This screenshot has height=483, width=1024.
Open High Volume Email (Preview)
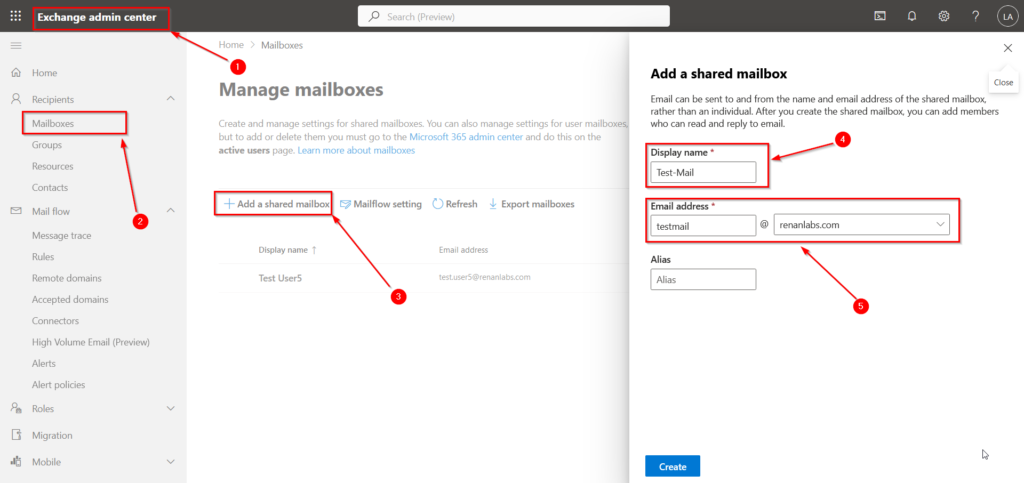pyautogui.click(x=91, y=342)
